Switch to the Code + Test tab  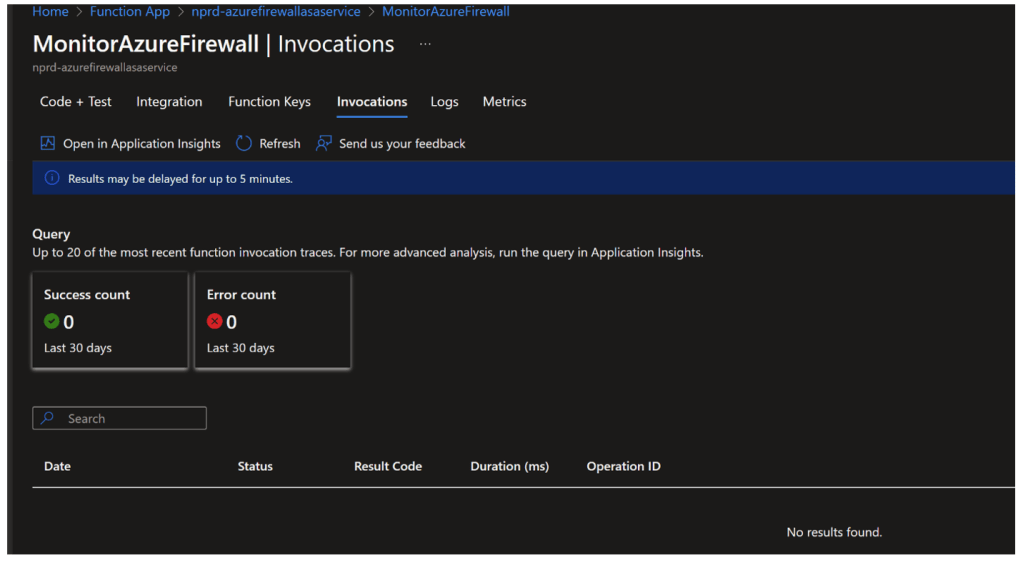pos(76,102)
